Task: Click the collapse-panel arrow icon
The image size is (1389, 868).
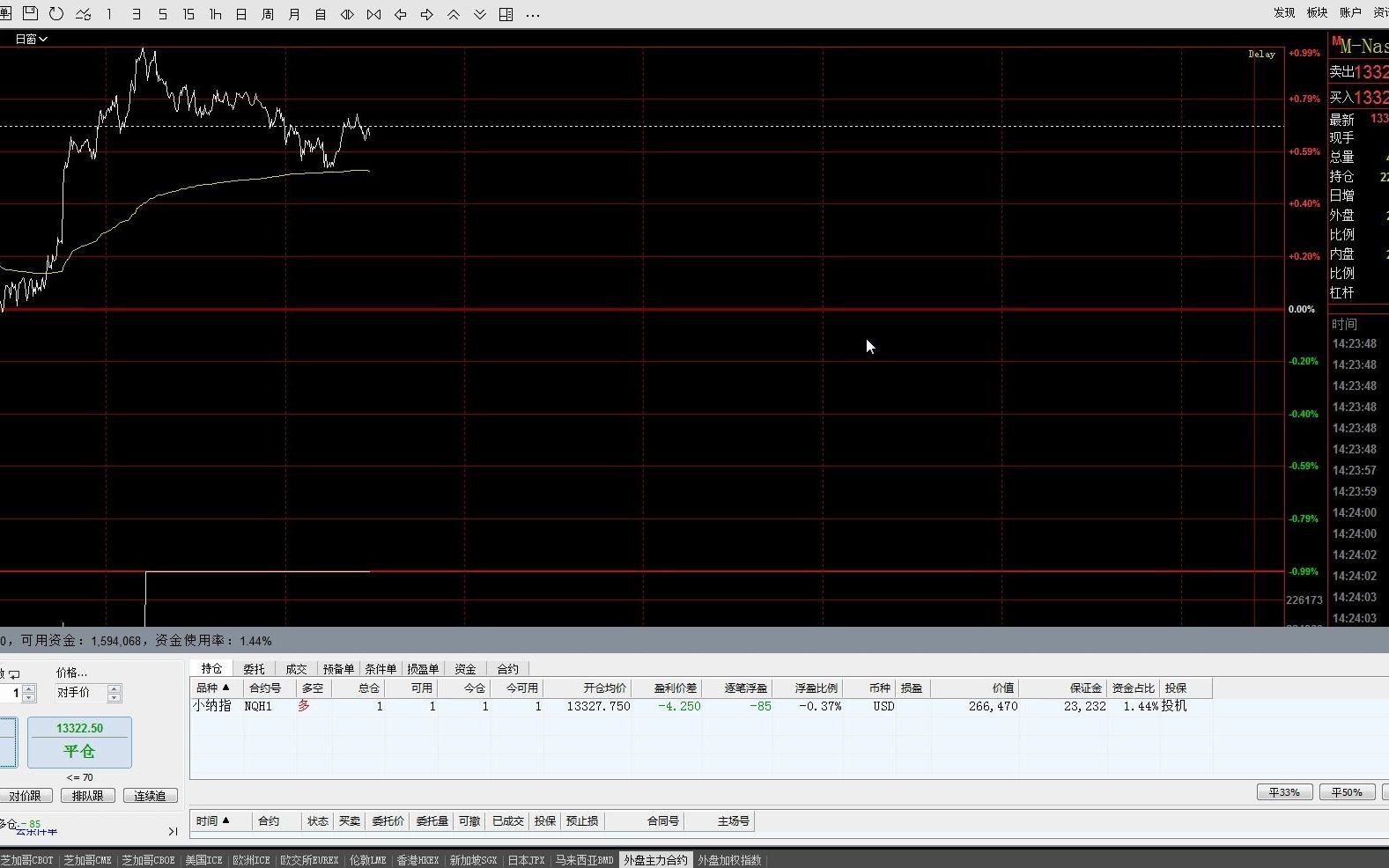Action: pyautogui.click(x=173, y=831)
